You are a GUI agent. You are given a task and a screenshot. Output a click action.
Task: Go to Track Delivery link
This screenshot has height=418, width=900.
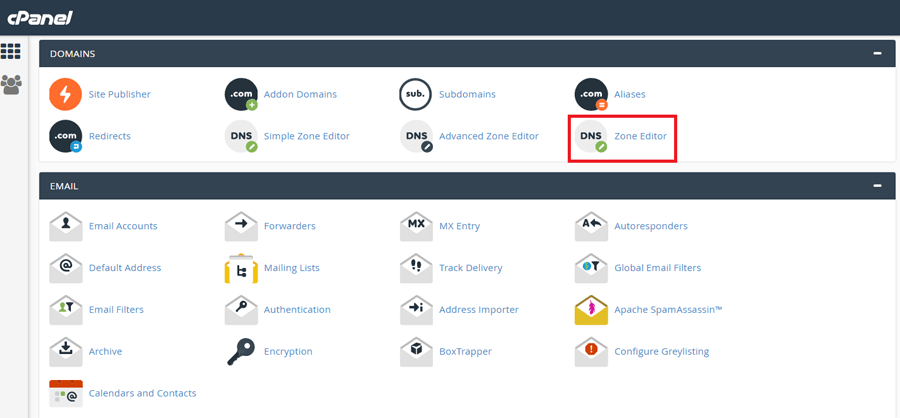(x=471, y=268)
